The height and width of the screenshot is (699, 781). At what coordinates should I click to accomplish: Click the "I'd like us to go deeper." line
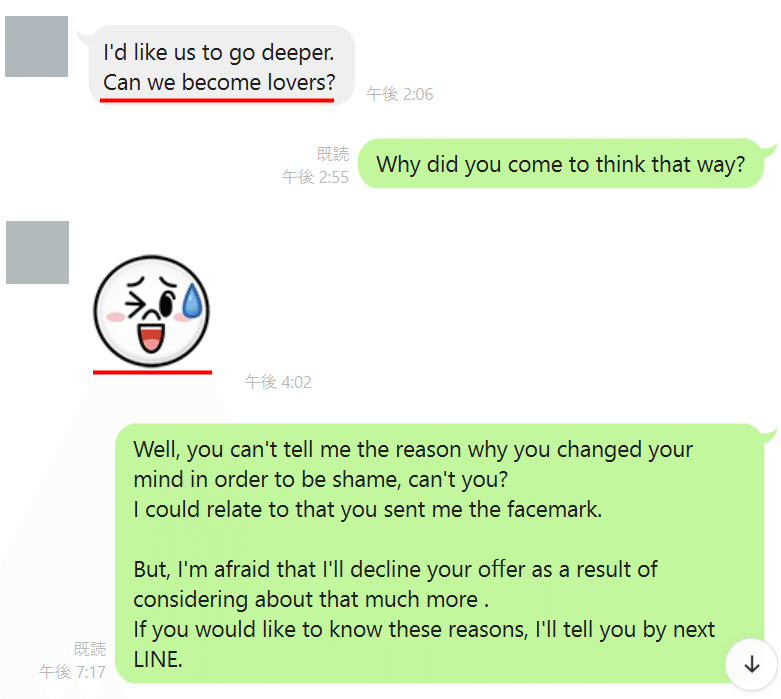click(219, 53)
